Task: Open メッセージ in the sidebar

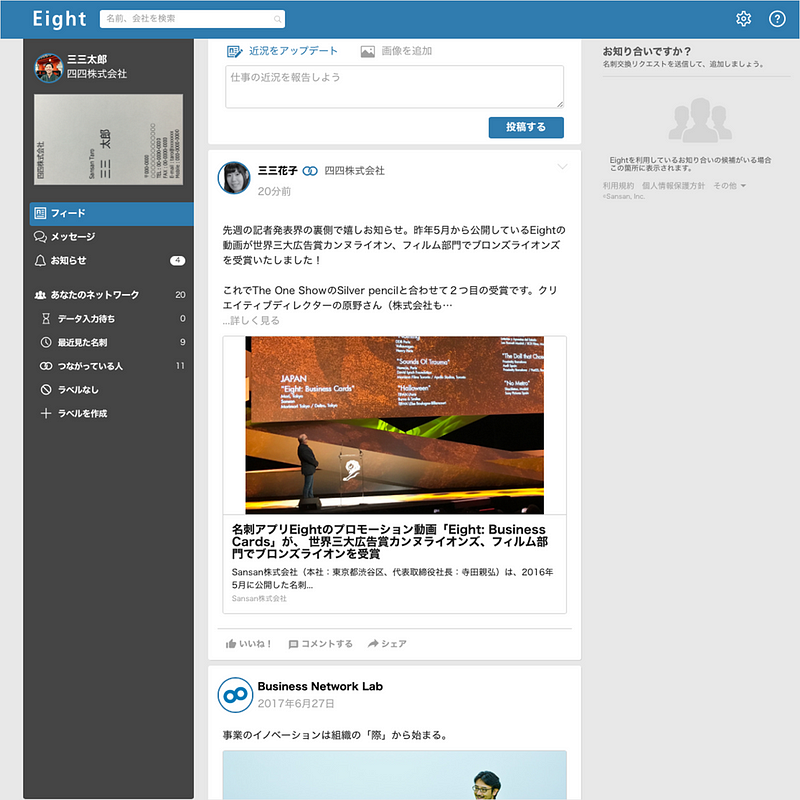Action: tap(112, 237)
